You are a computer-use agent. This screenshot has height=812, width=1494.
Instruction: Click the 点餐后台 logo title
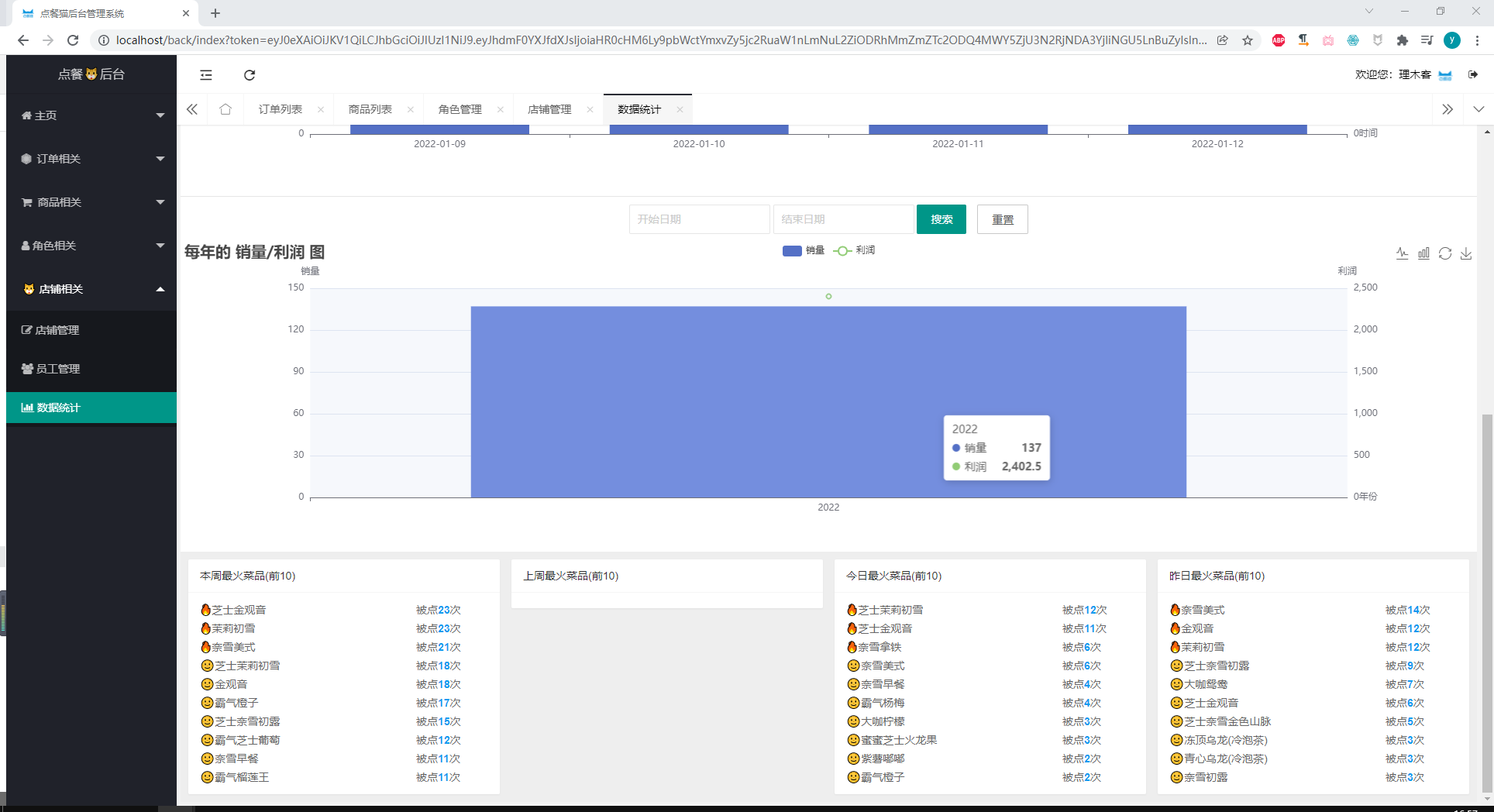click(91, 74)
